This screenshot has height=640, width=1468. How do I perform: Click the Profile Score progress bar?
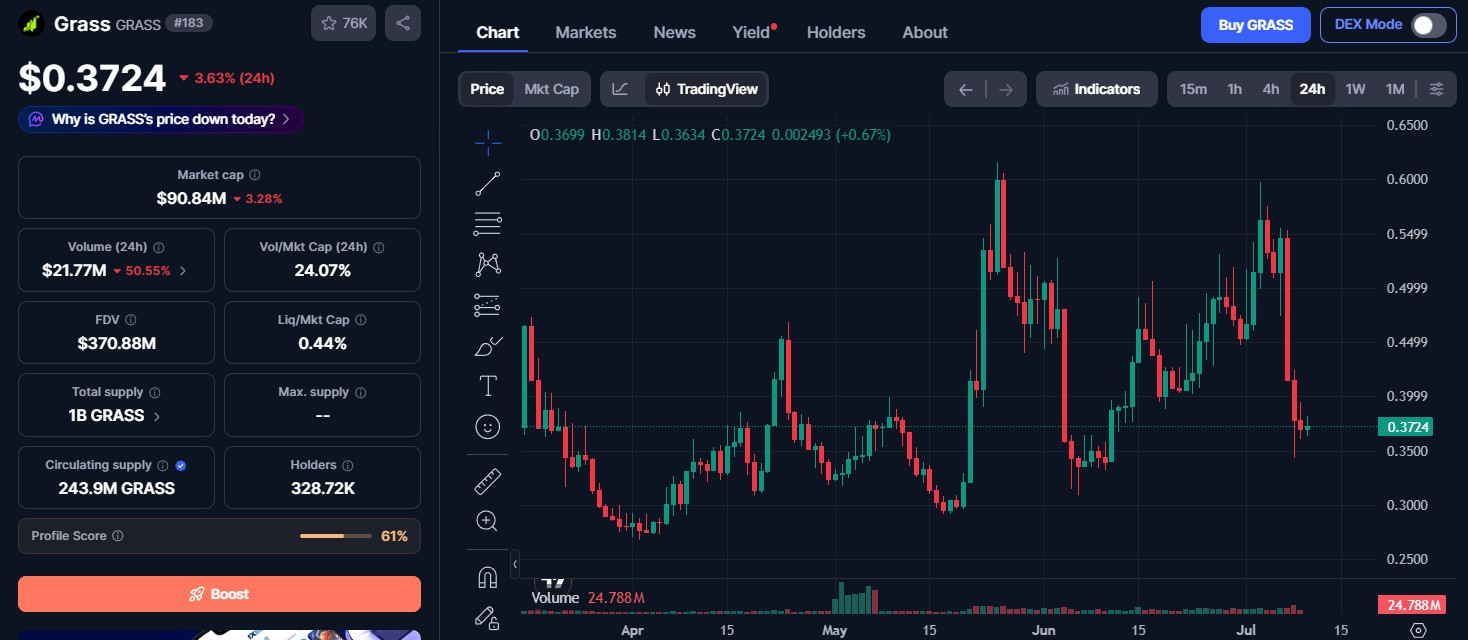(336, 536)
